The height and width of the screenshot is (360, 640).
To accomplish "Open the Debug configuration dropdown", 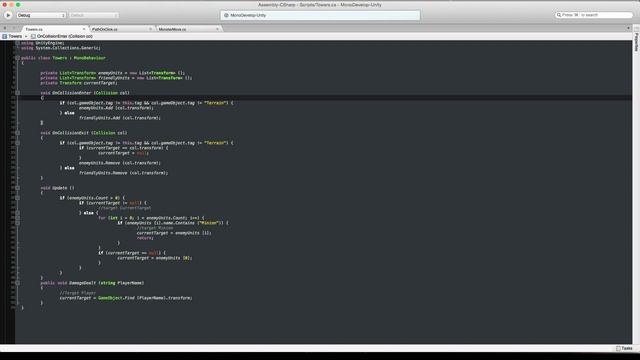I will (x=41, y=15).
